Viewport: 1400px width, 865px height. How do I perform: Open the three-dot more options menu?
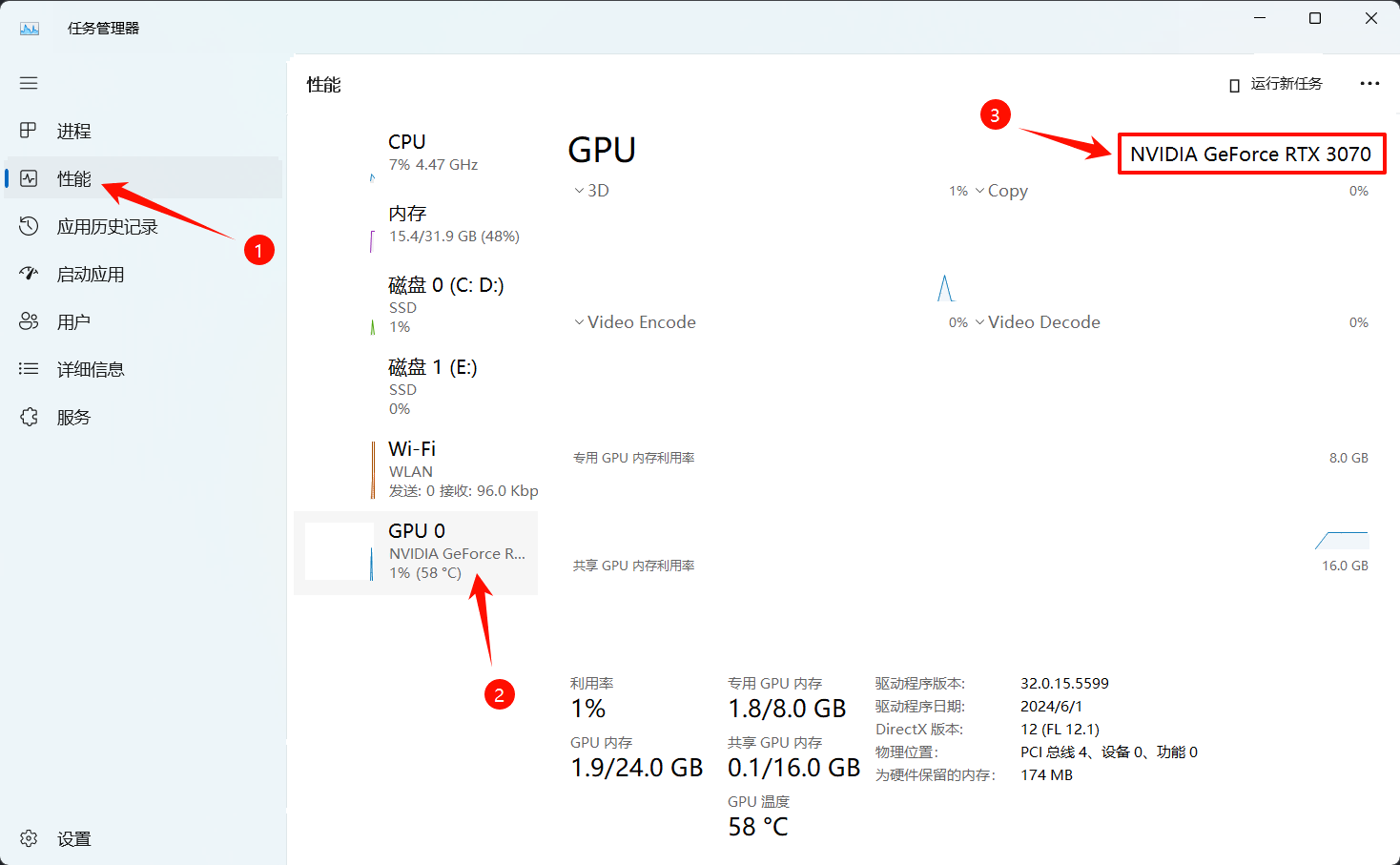tap(1369, 84)
